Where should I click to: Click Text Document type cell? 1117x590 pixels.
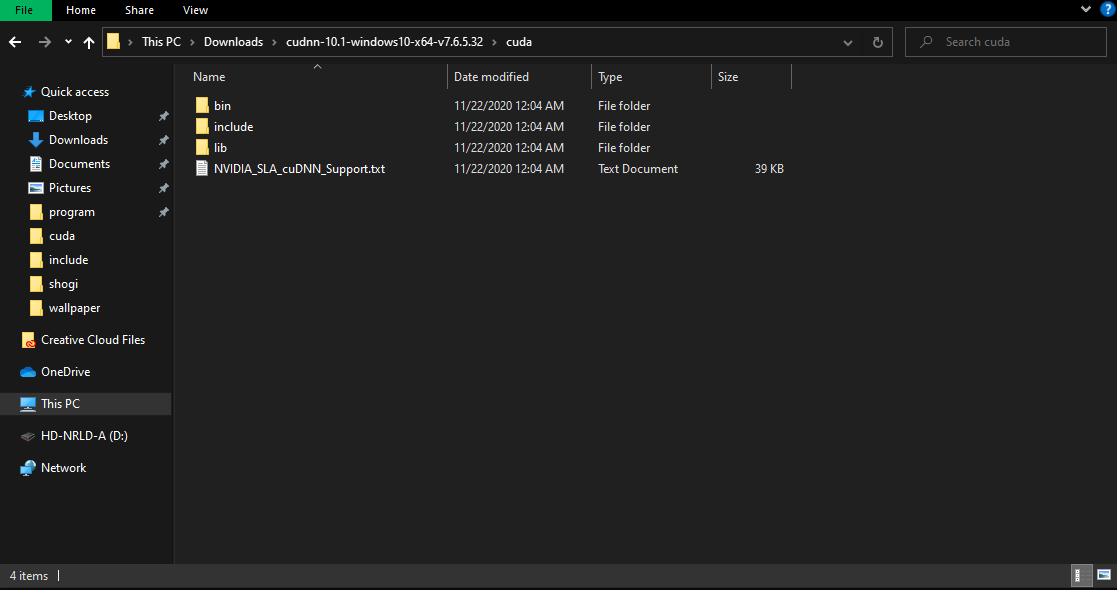tap(638, 169)
